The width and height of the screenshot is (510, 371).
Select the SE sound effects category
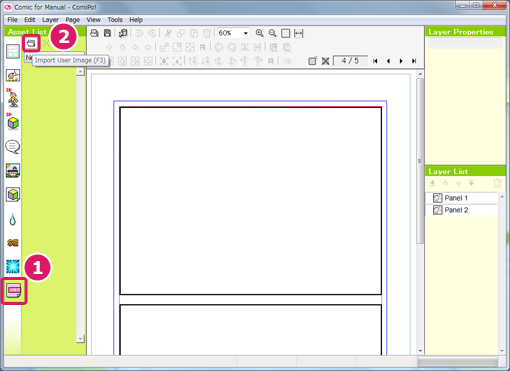[x=13, y=243]
